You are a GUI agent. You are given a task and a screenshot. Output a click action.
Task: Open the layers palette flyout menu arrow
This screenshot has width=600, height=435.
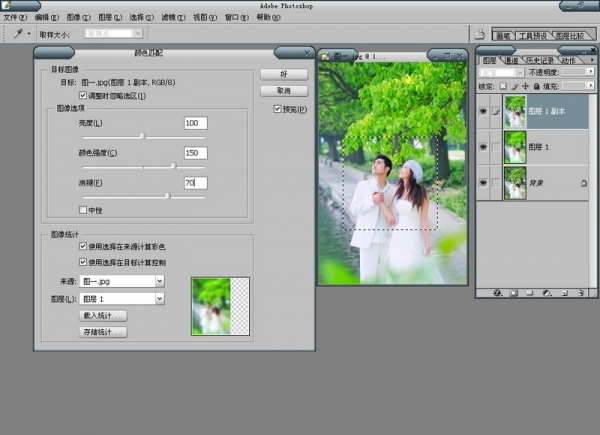click(592, 60)
